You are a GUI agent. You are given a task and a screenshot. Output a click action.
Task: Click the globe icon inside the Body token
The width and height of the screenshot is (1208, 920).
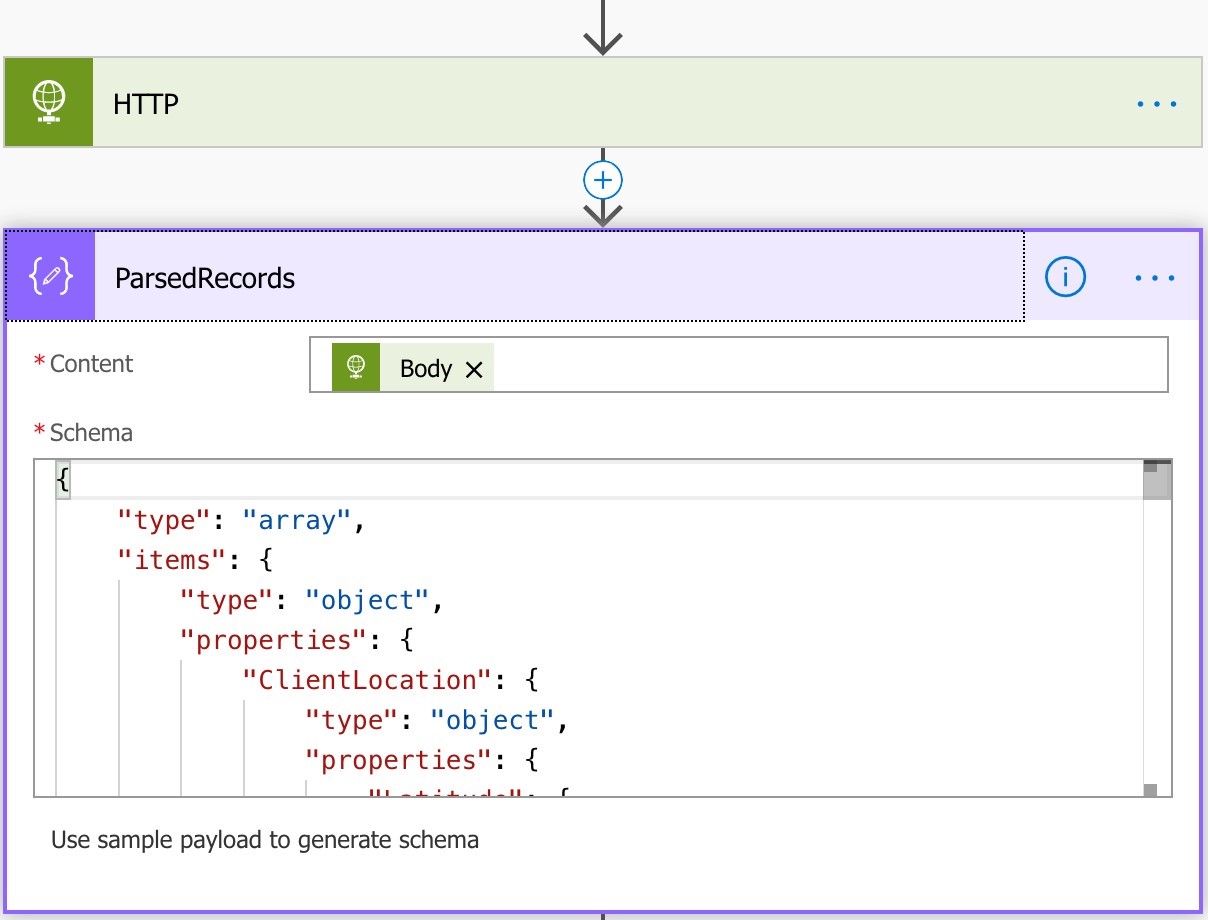pos(355,367)
